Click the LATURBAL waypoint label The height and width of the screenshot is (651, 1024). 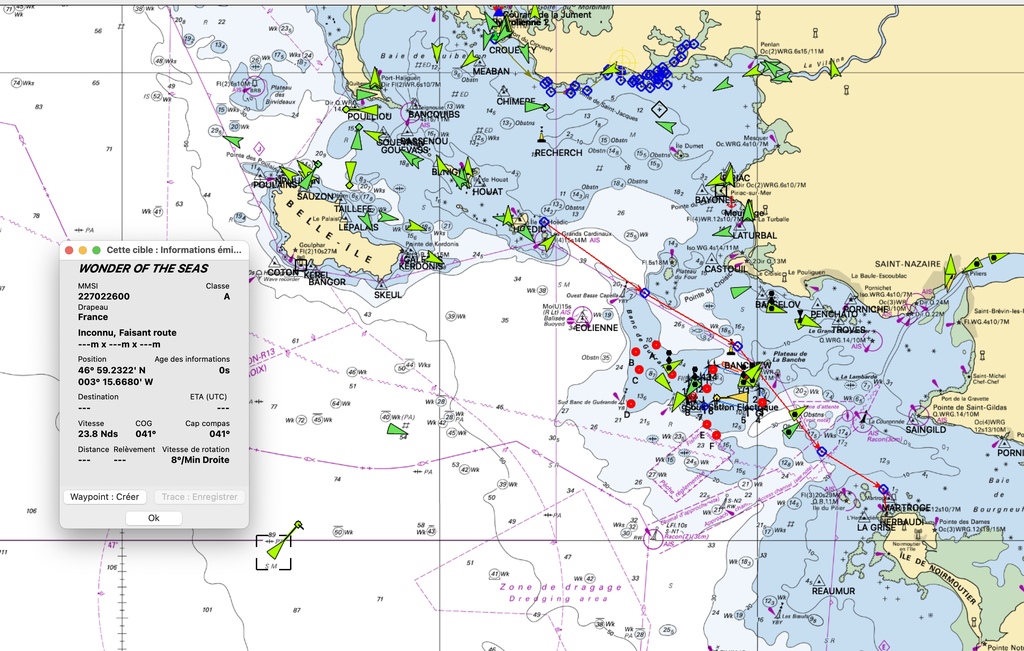[755, 236]
